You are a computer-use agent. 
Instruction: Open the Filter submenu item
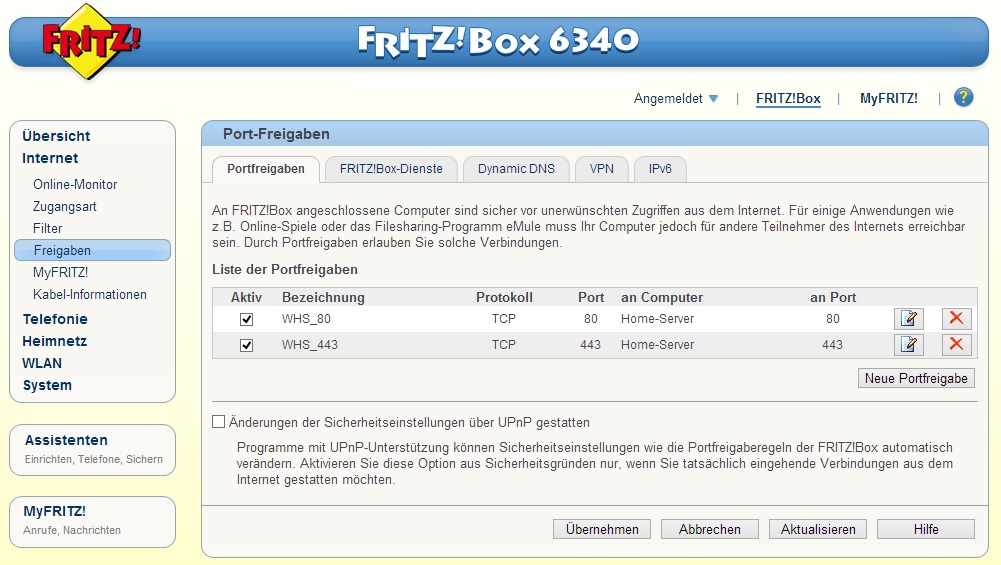(x=48, y=229)
